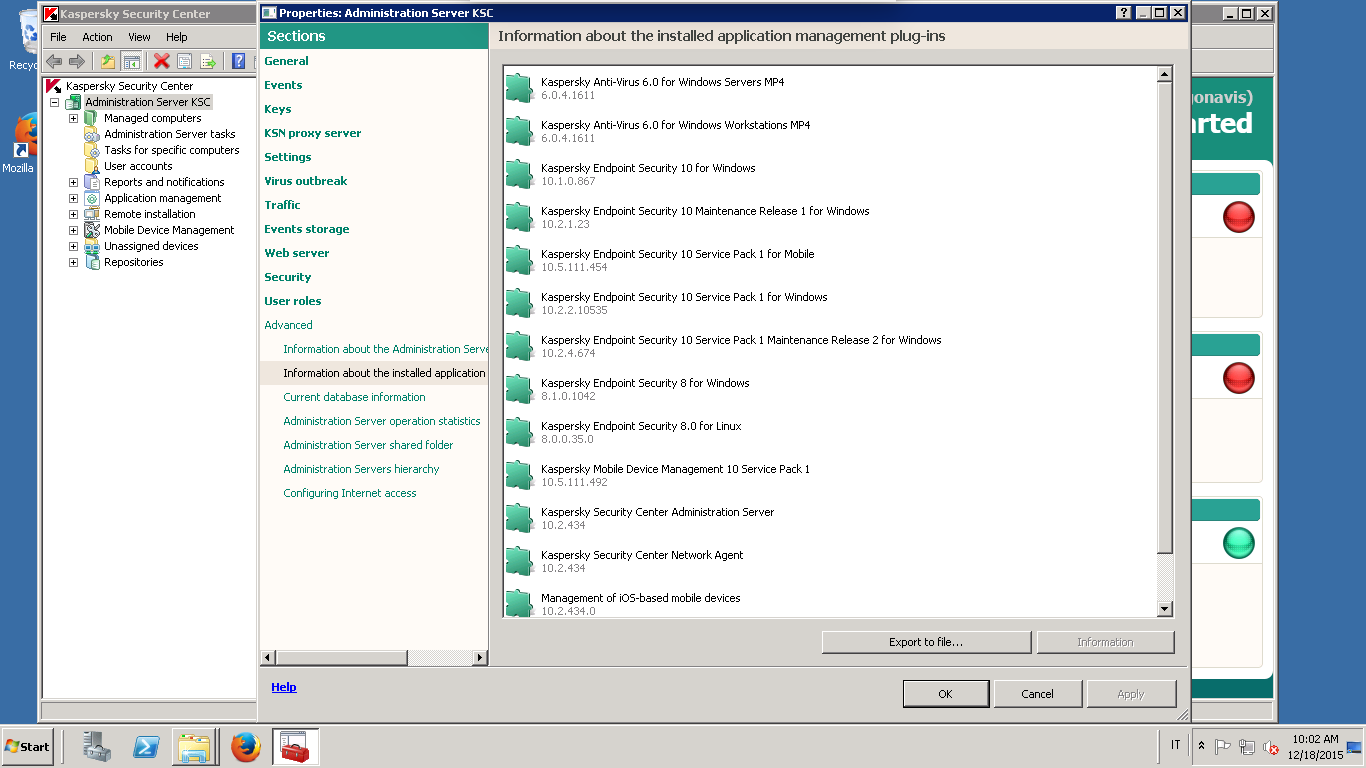Click the Export to file... button

pyautogui.click(x=926, y=642)
